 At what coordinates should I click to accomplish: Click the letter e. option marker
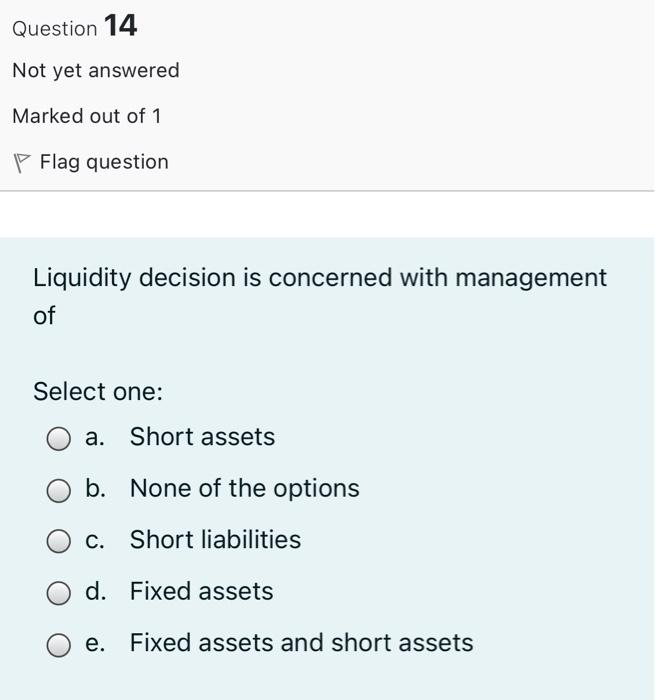[x=96, y=642]
